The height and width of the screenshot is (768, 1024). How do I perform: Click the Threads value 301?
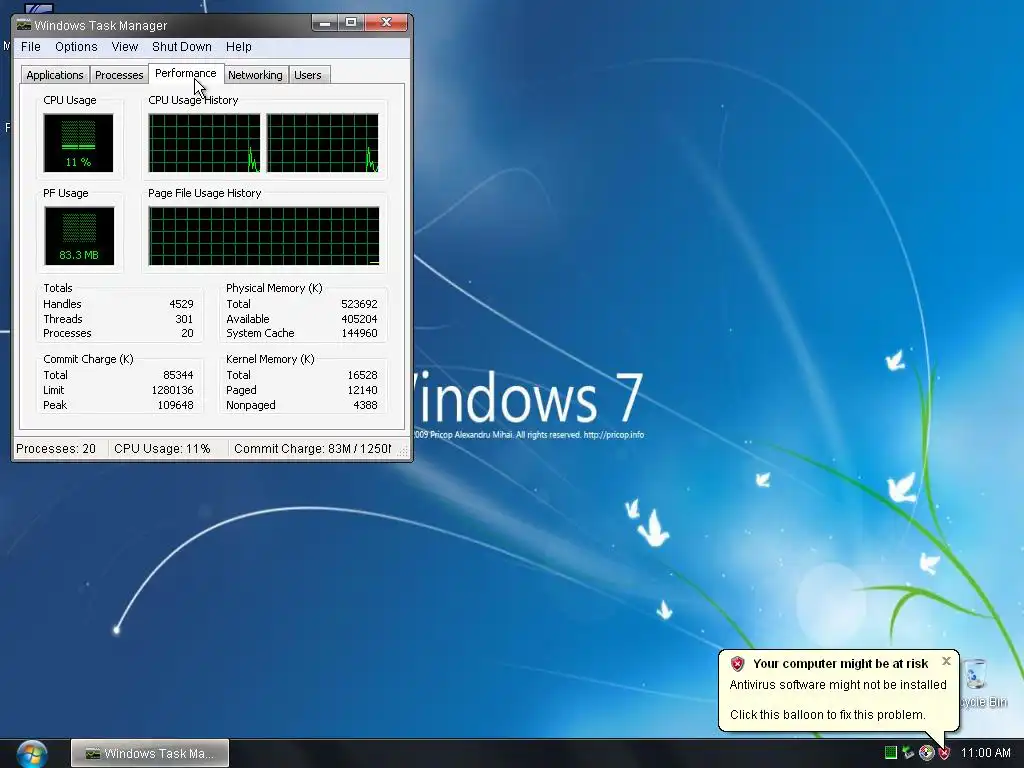[x=184, y=319]
